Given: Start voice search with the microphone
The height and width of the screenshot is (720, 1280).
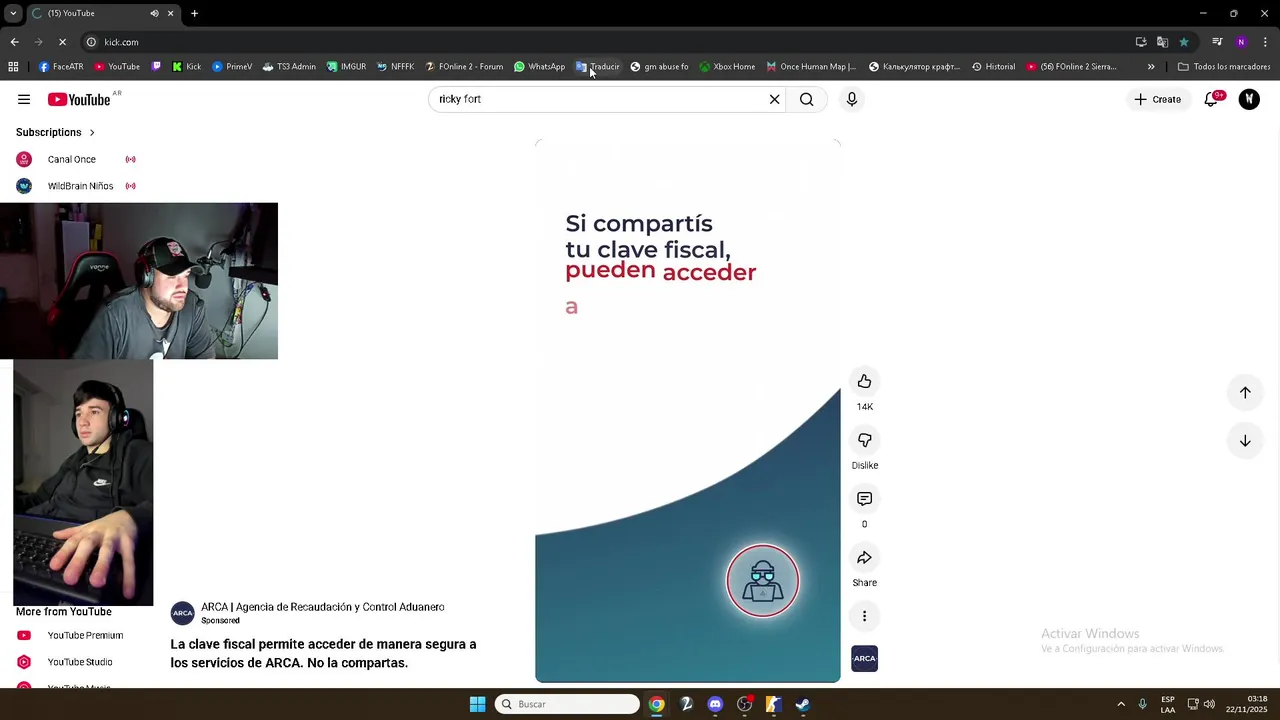Looking at the screenshot, I should [852, 99].
